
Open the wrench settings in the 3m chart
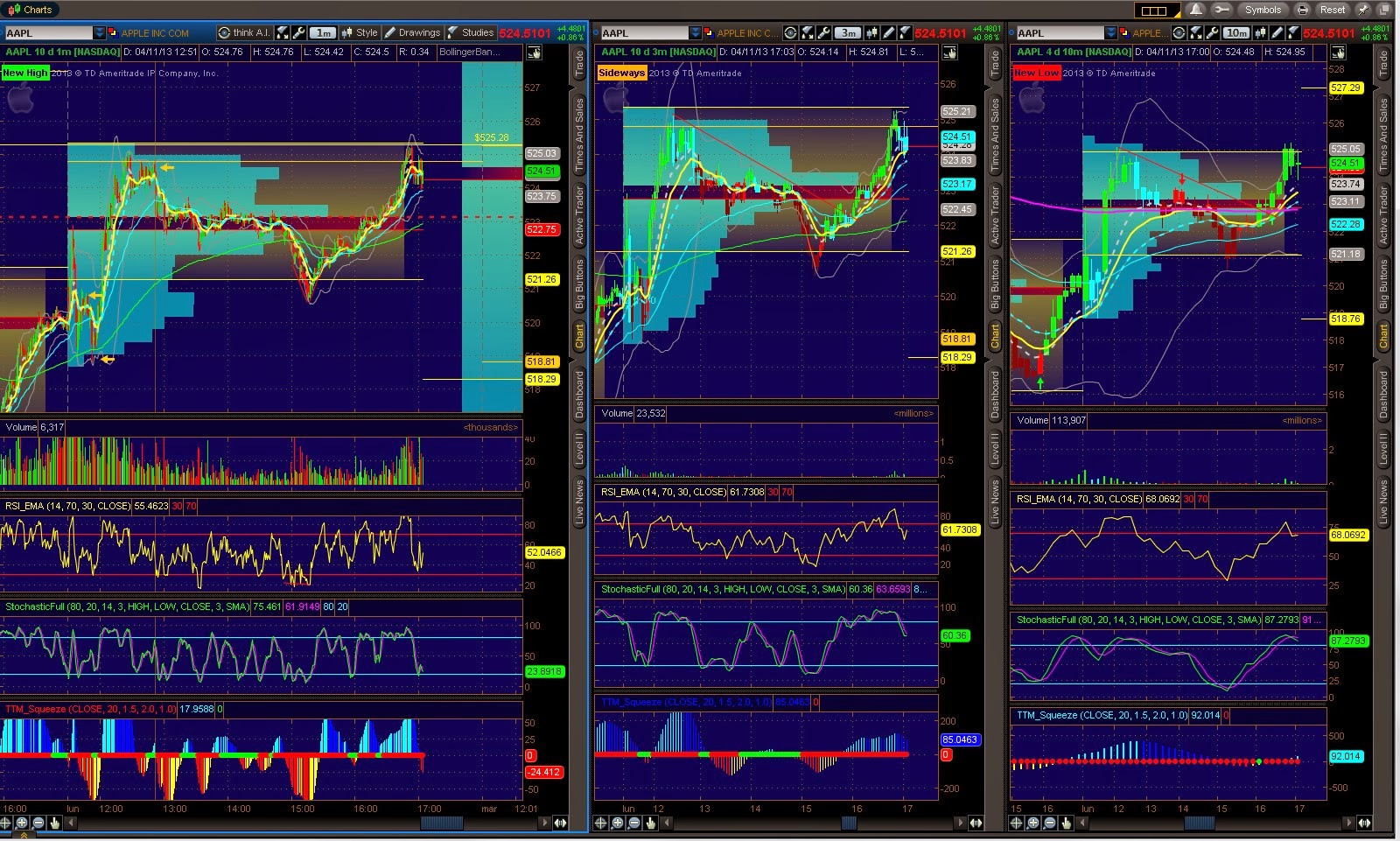(823, 32)
